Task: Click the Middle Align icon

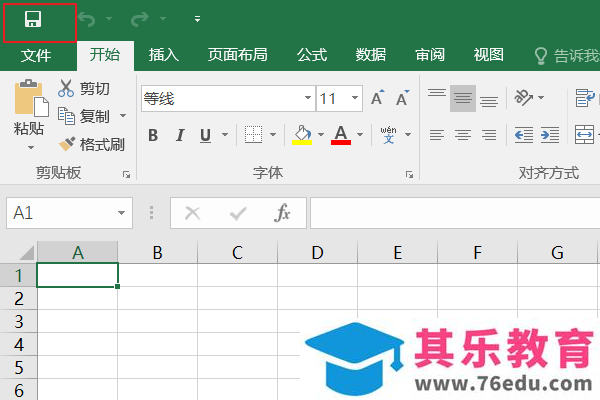Action: tap(463, 98)
